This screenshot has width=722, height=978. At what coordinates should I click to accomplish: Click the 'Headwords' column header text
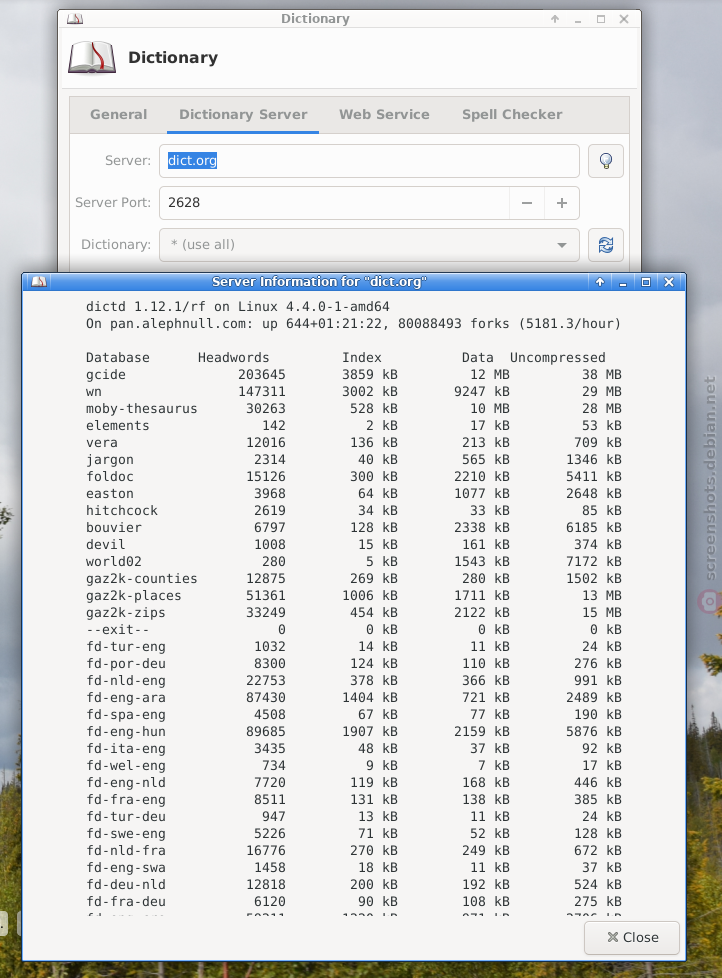pyautogui.click(x=233, y=357)
